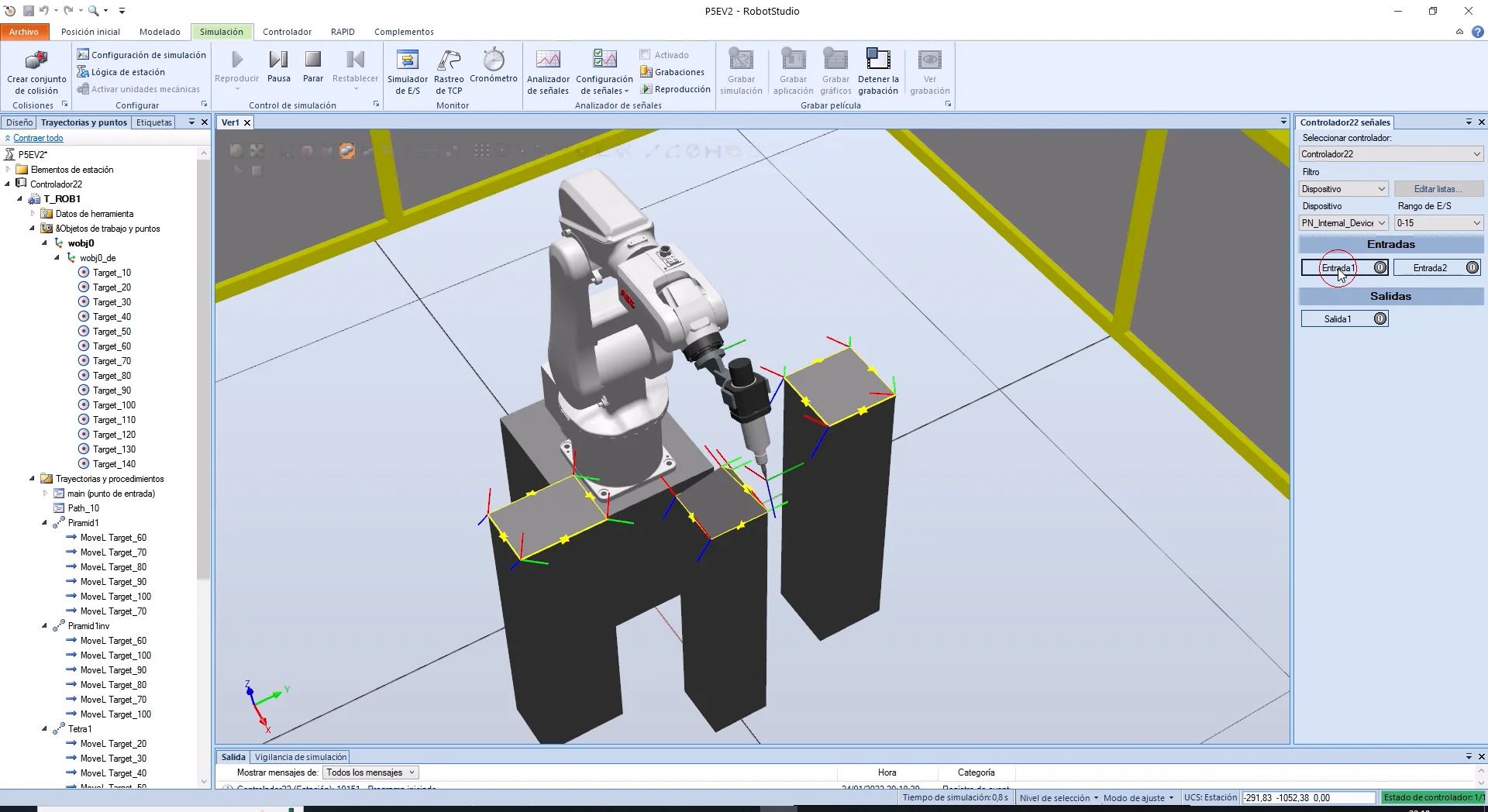
Task: Open Modo de ajuste dropdown
Action: [1138, 798]
